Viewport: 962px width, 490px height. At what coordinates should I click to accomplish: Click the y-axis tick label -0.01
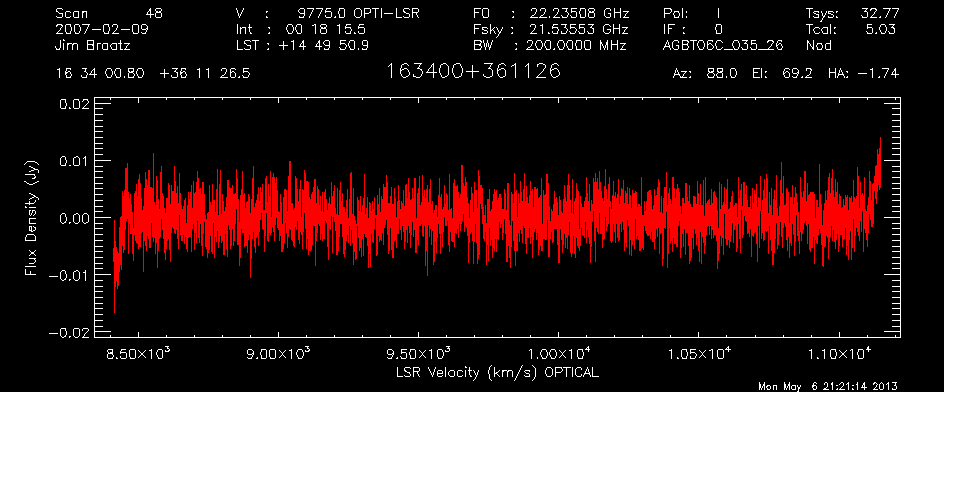click(69, 275)
